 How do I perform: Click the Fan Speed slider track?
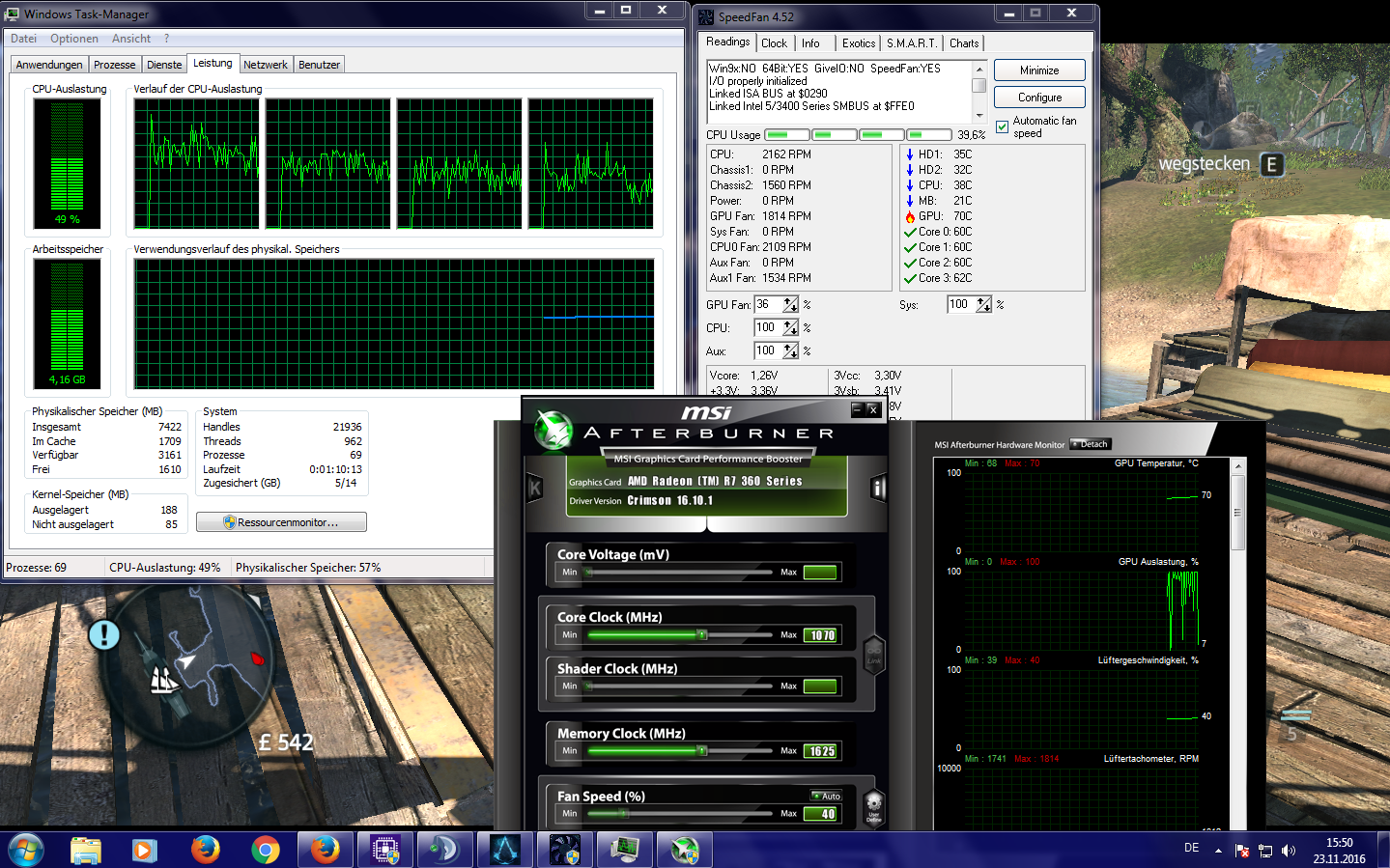click(x=681, y=814)
